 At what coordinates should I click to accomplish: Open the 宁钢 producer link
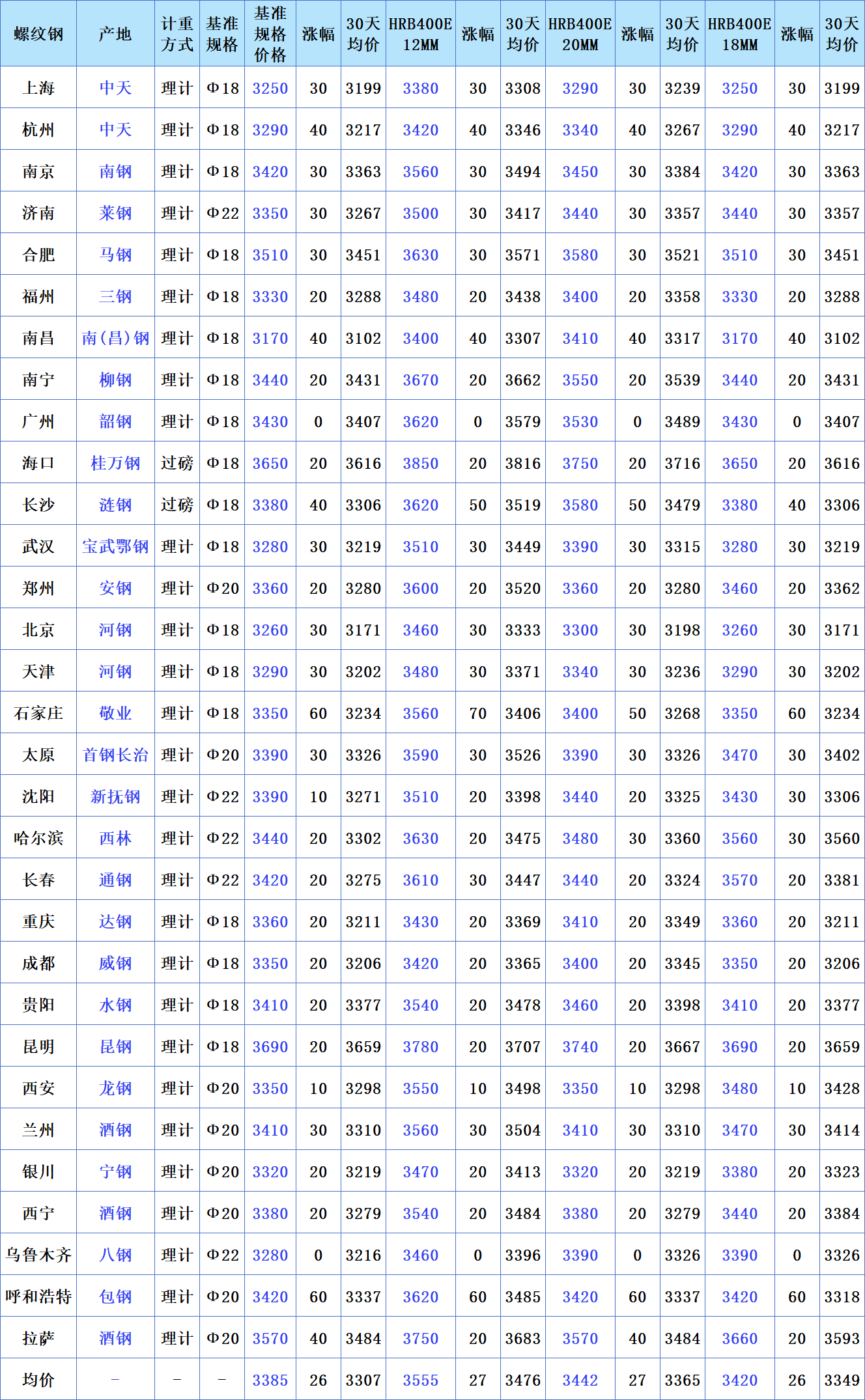[x=115, y=1171]
